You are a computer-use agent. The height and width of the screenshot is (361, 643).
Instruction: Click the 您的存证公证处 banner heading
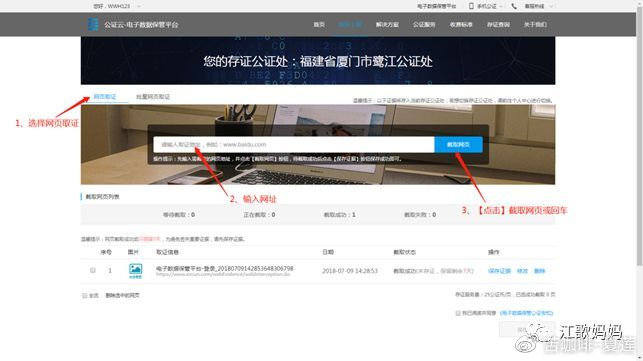[x=318, y=62]
